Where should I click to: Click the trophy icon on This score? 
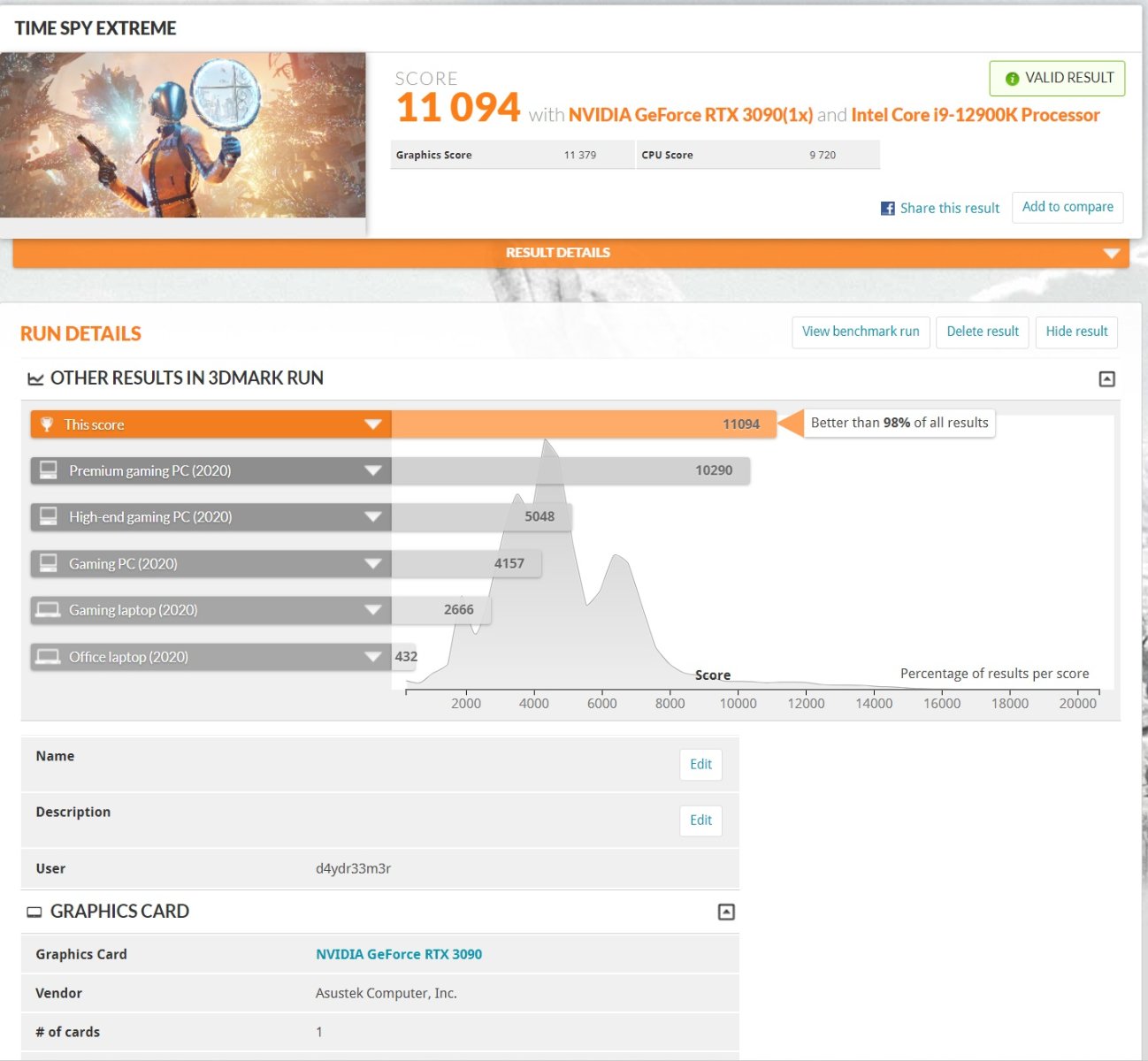(47, 424)
